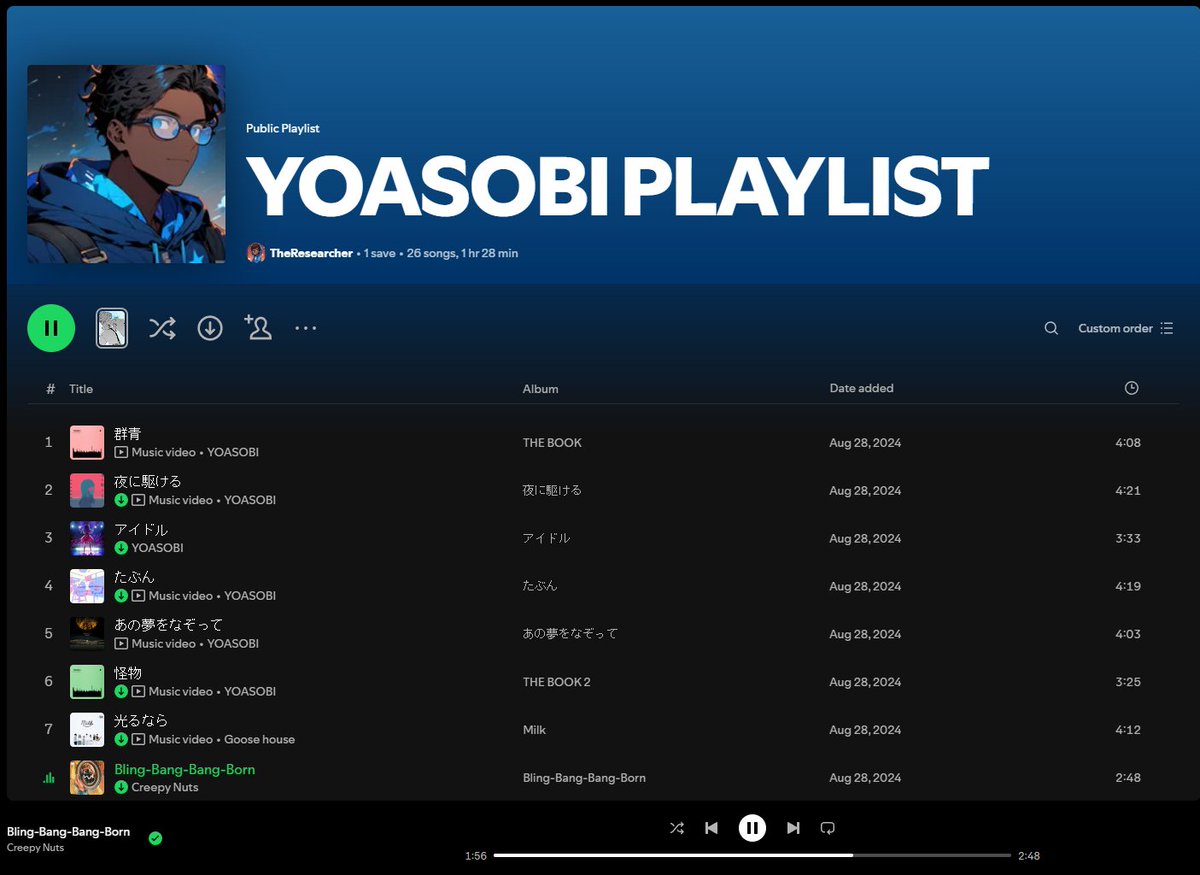This screenshot has width=1200, height=875.
Task: Click the now-playing equalizer icon on row 8
Action: pos(49,777)
